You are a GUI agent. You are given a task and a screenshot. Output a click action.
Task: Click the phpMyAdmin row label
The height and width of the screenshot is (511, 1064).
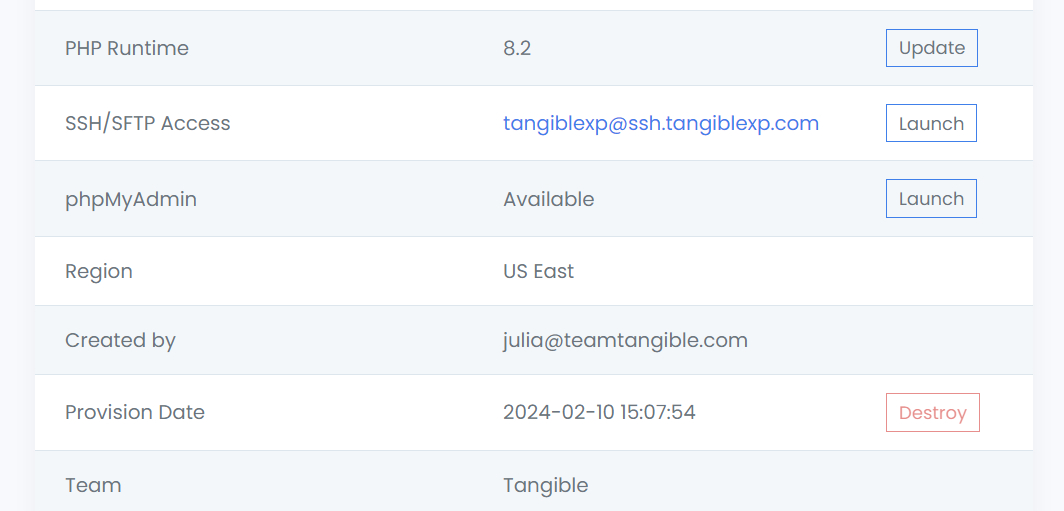pyautogui.click(x=131, y=199)
